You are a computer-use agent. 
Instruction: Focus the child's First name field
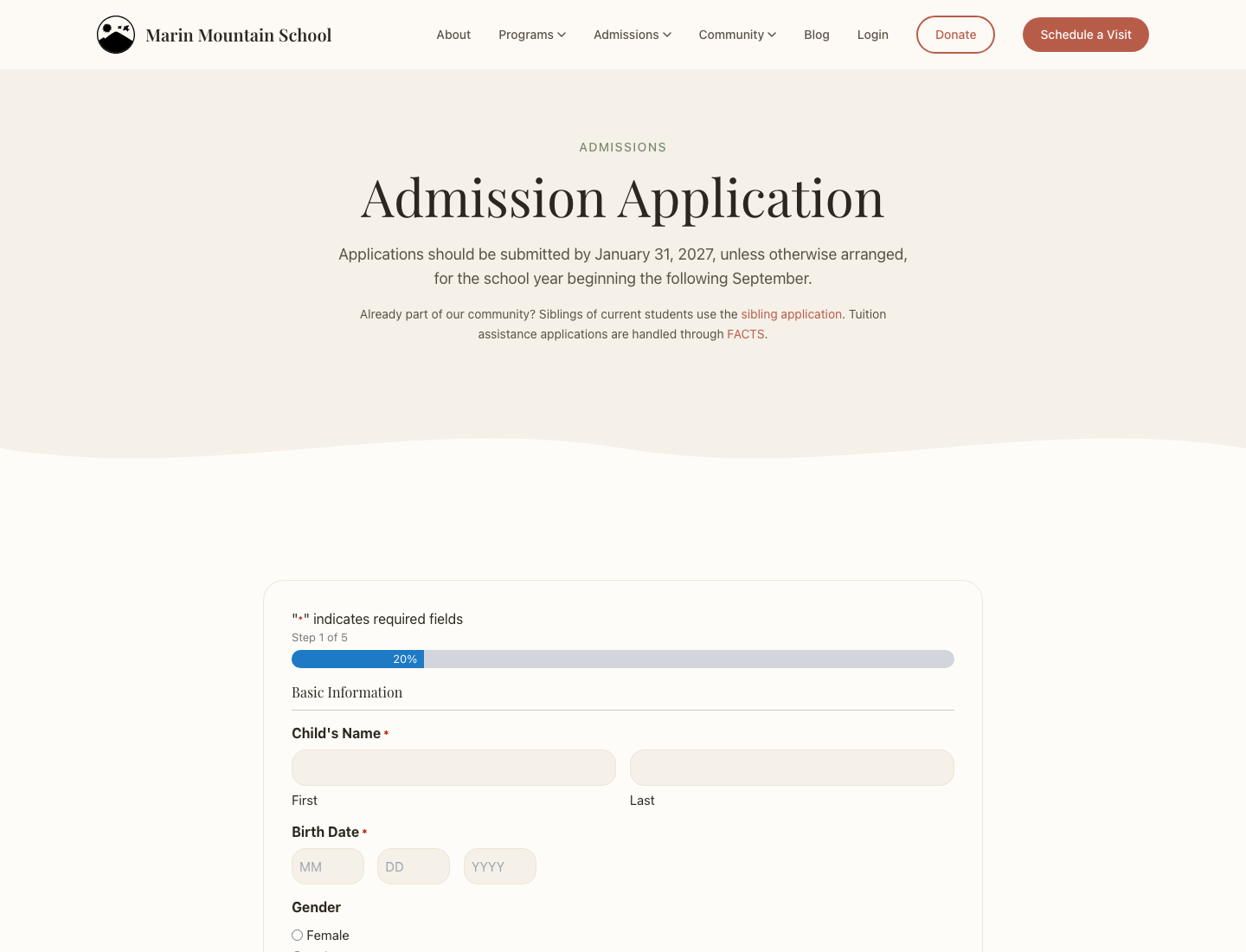tap(453, 768)
